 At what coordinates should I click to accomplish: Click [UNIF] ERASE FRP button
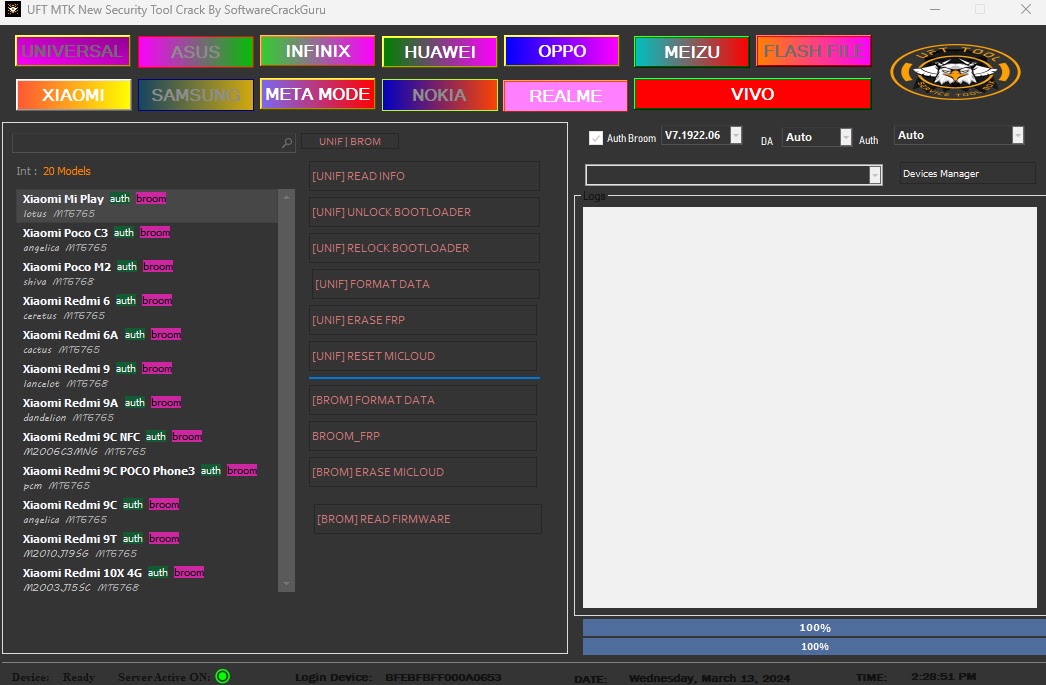pos(423,320)
